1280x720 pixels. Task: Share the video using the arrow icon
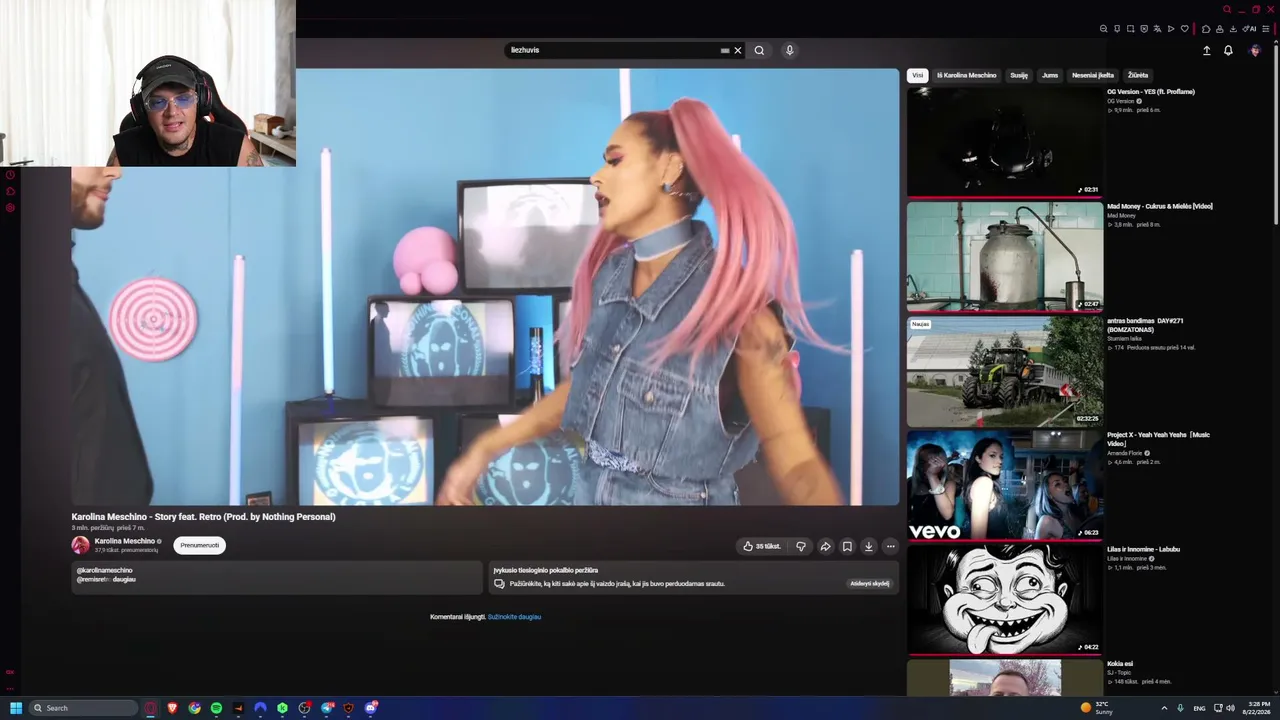pyautogui.click(x=825, y=546)
